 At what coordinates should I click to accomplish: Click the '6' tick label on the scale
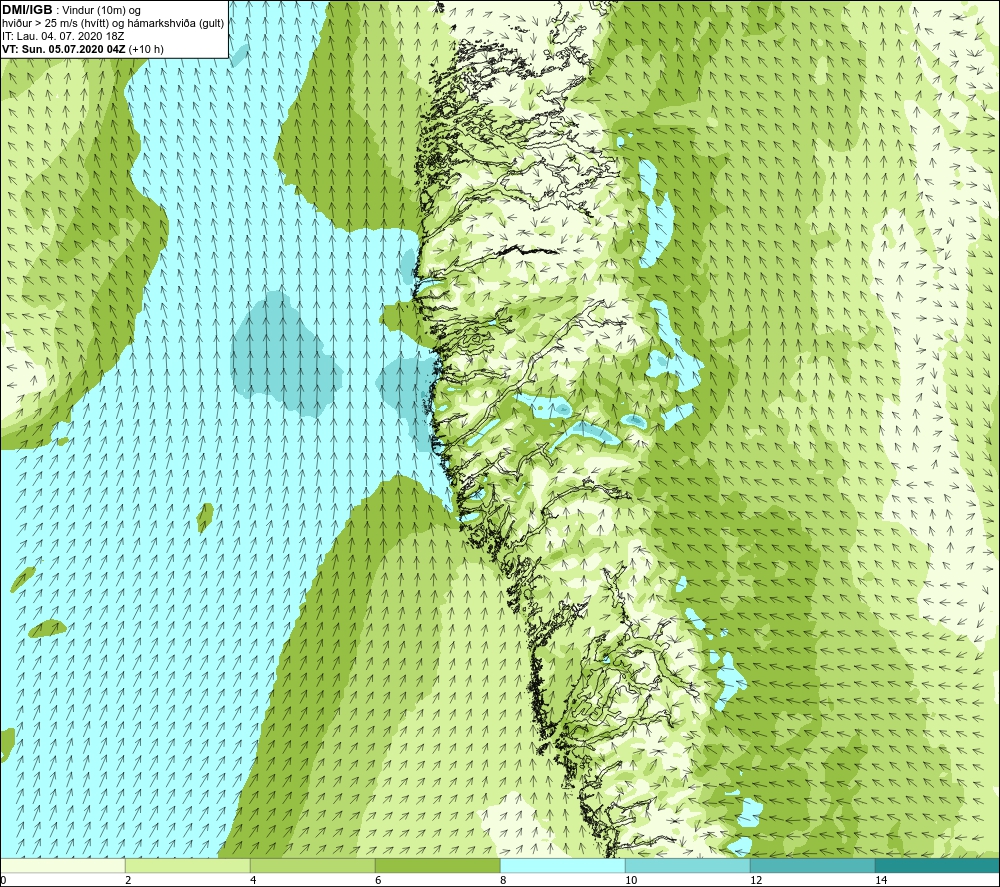tap(378, 880)
